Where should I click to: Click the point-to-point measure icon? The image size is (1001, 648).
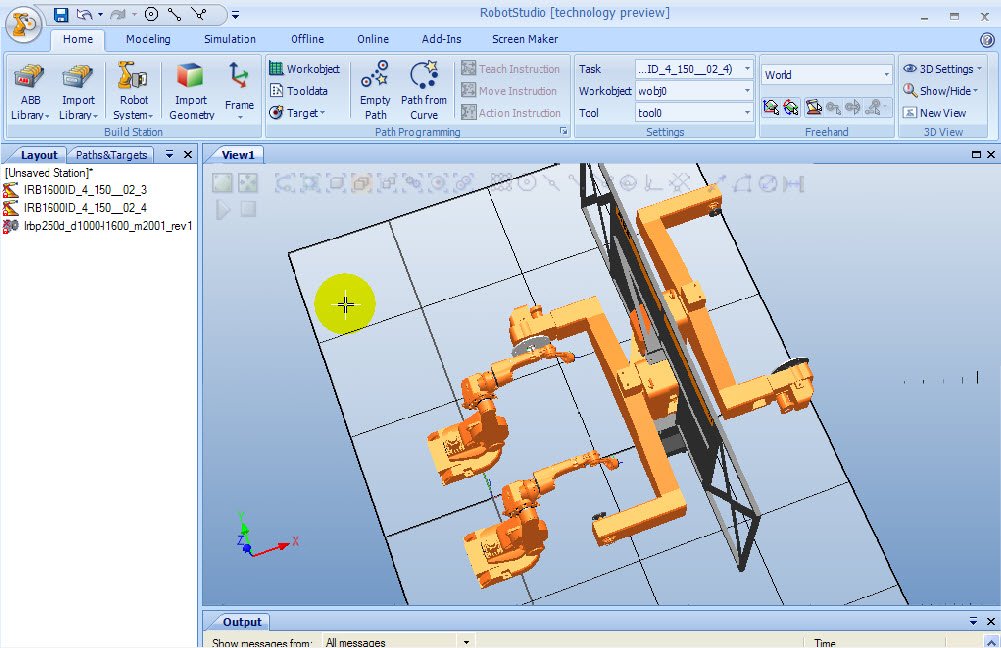[716, 183]
